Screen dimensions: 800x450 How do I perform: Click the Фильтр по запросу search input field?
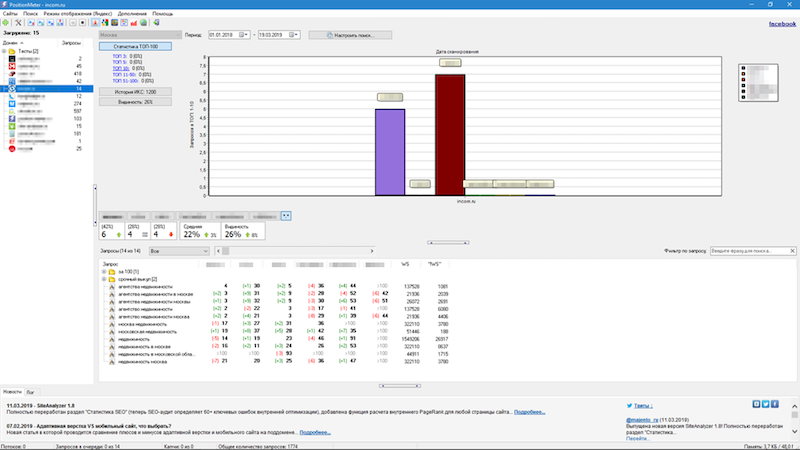[x=749, y=251]
